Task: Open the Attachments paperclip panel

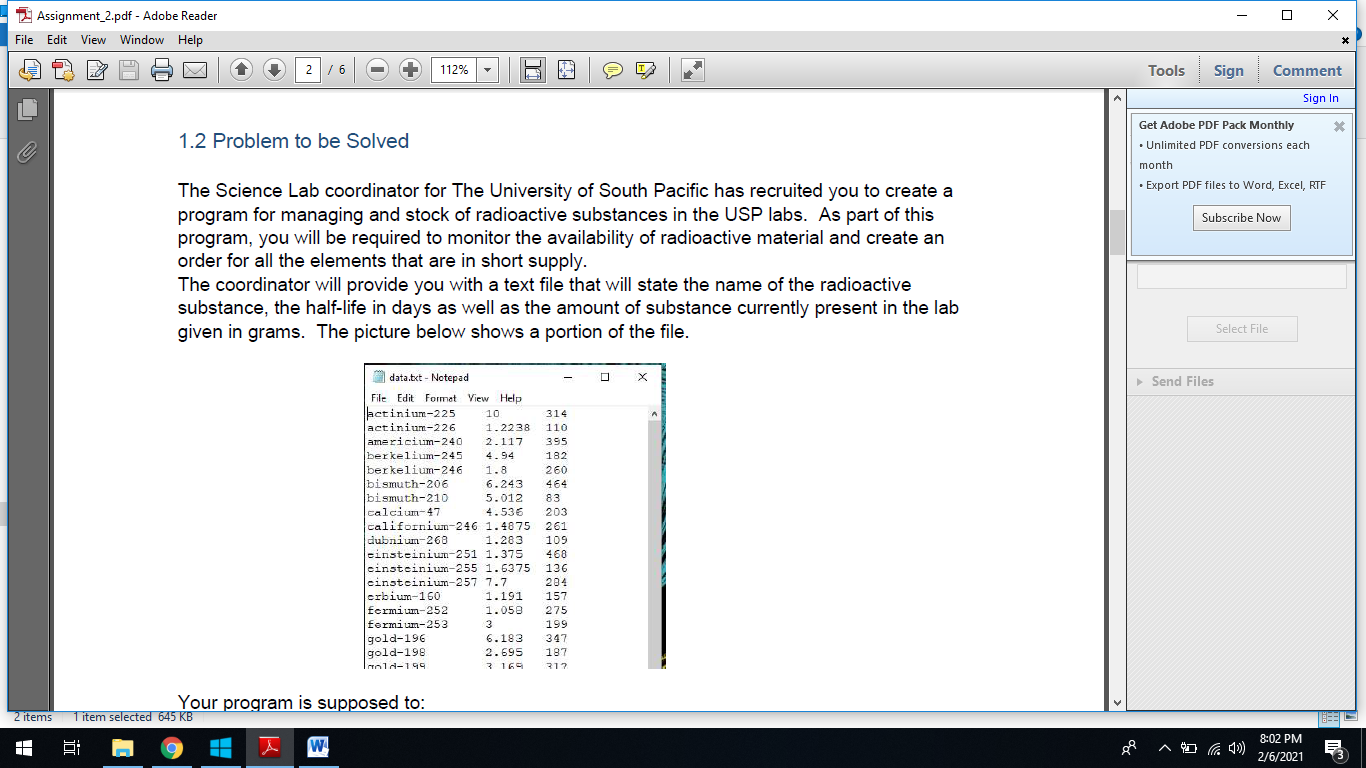Action: pos(27,153)
